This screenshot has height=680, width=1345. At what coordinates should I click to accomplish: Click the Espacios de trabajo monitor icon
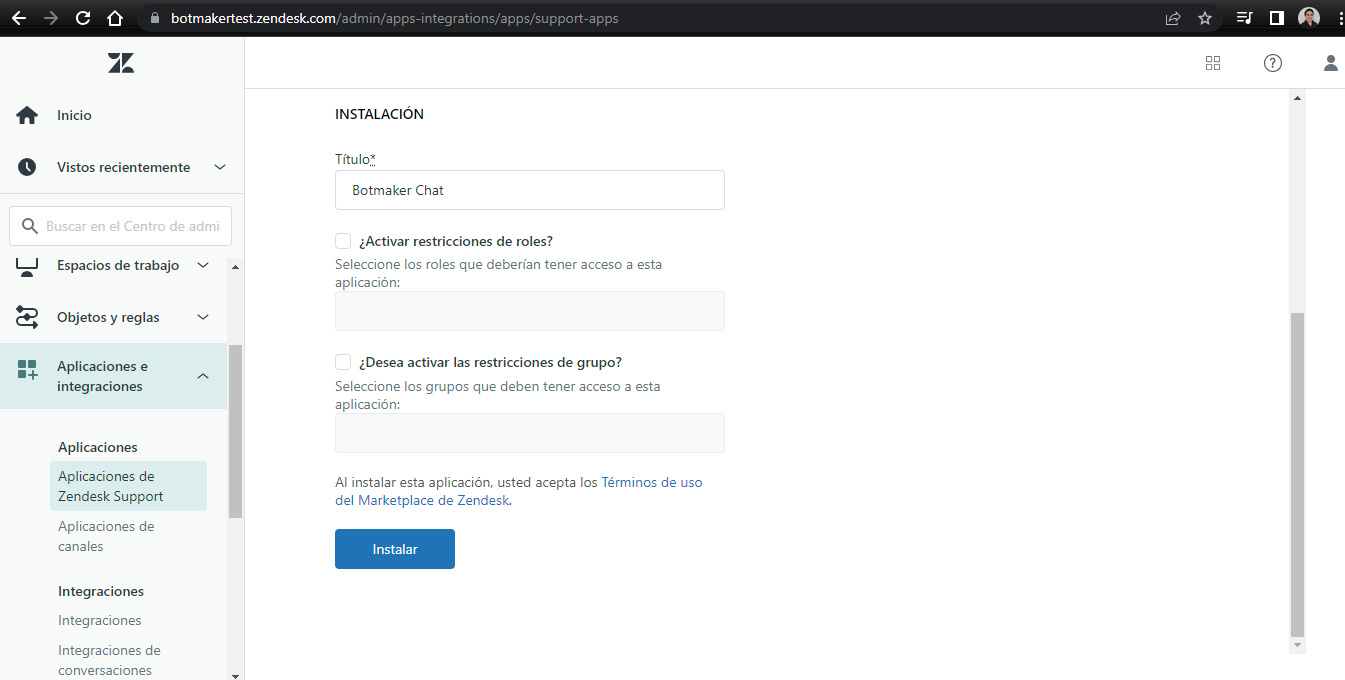pyautogui.click(x=27, y=266)
